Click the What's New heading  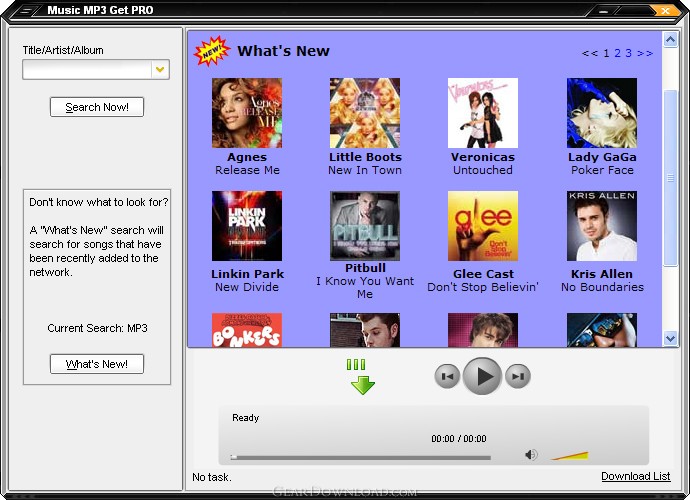tap(283, 51)
